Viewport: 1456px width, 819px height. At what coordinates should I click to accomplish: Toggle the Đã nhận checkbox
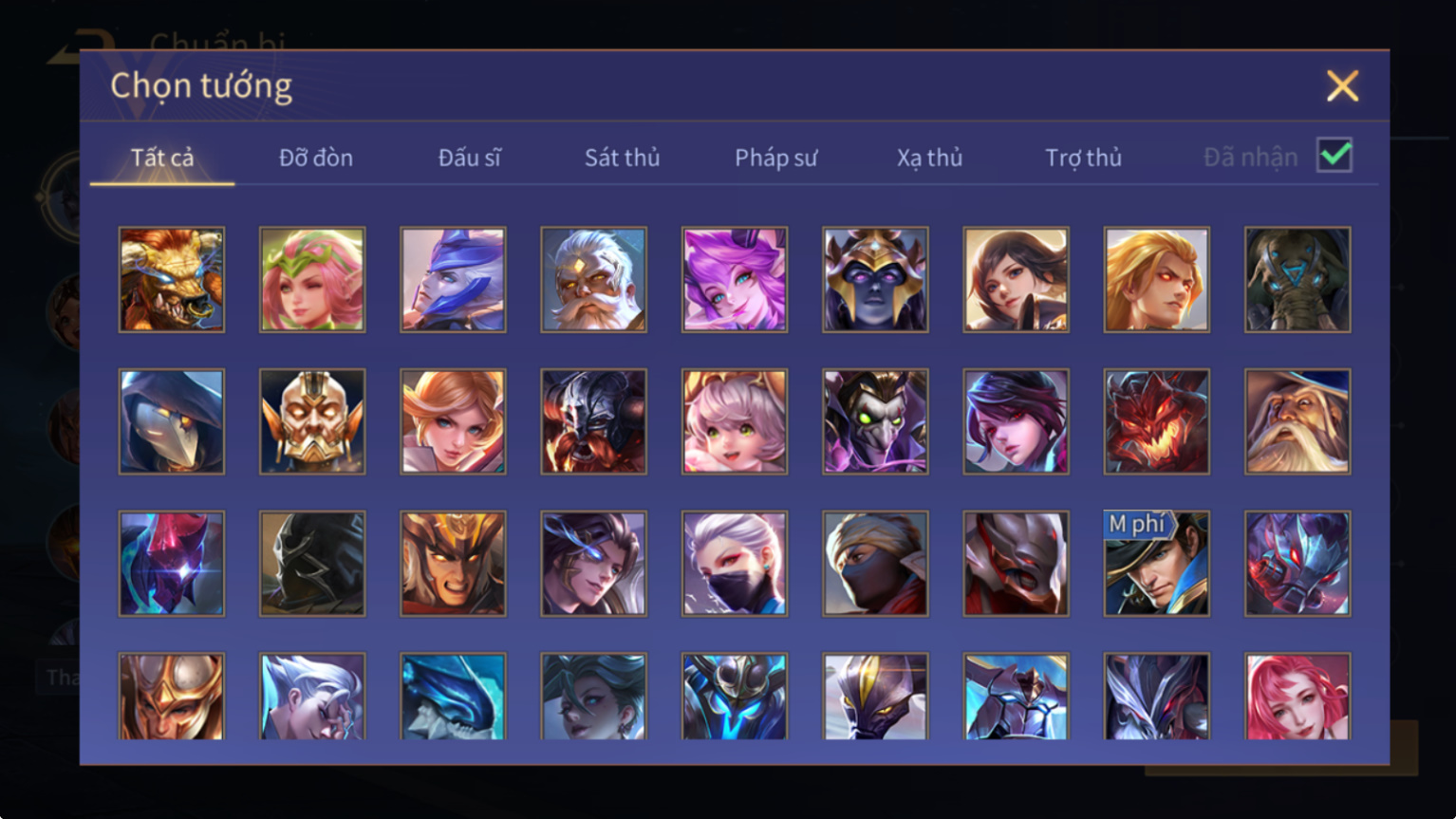1334,155
